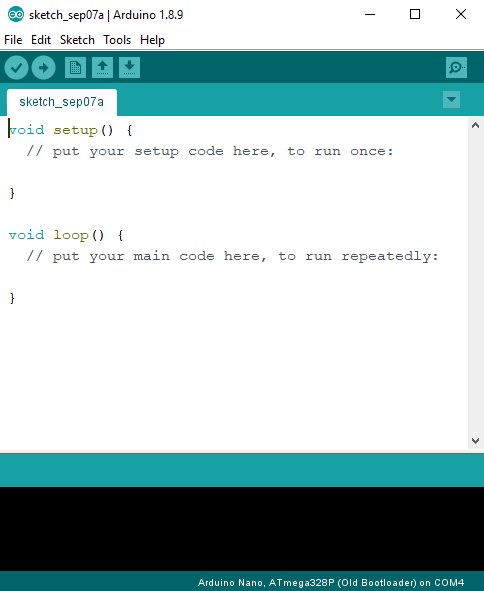Close the Arduino window

tap(461, 15)
